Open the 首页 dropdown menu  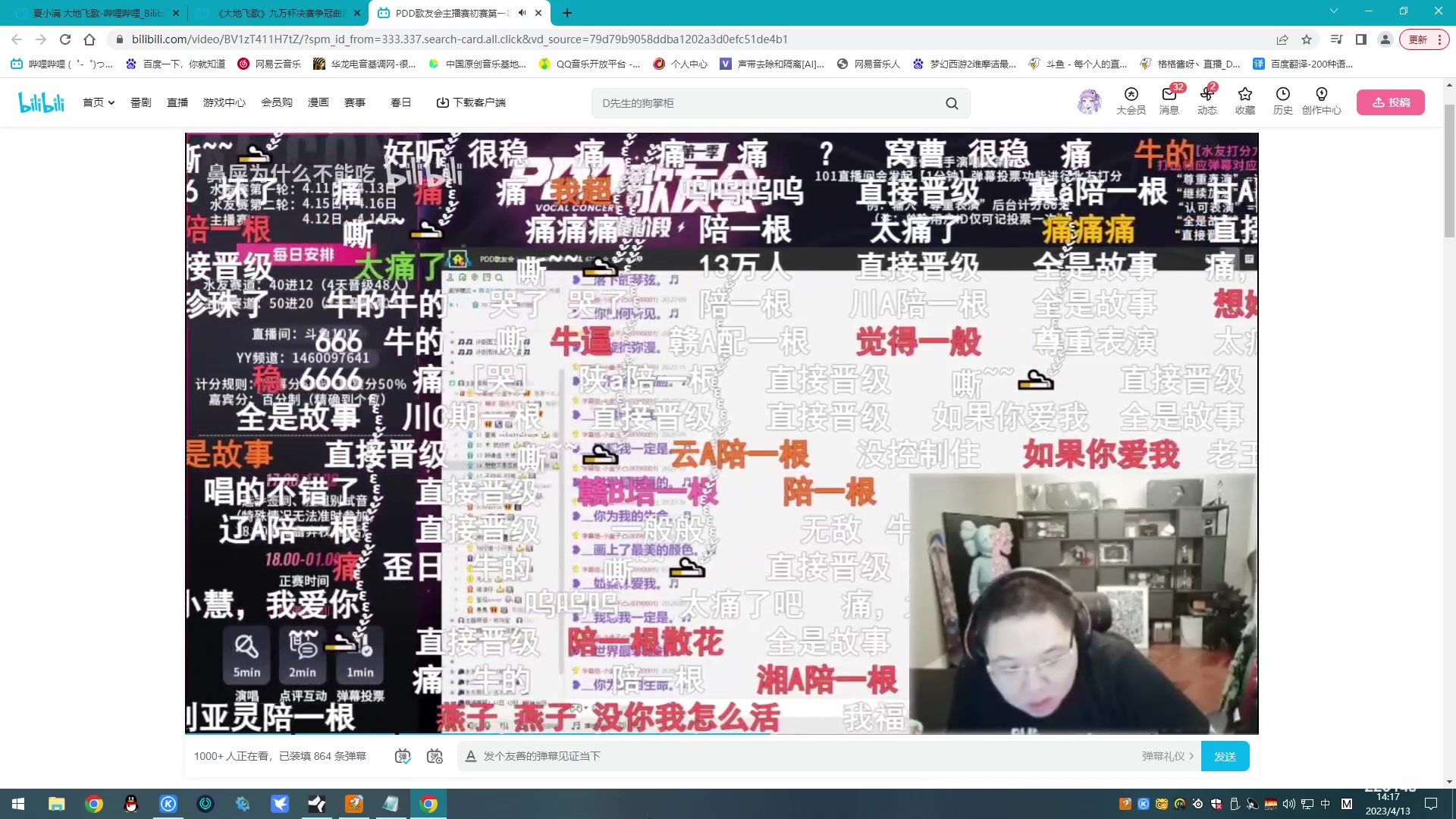click(x=99, y=102)
